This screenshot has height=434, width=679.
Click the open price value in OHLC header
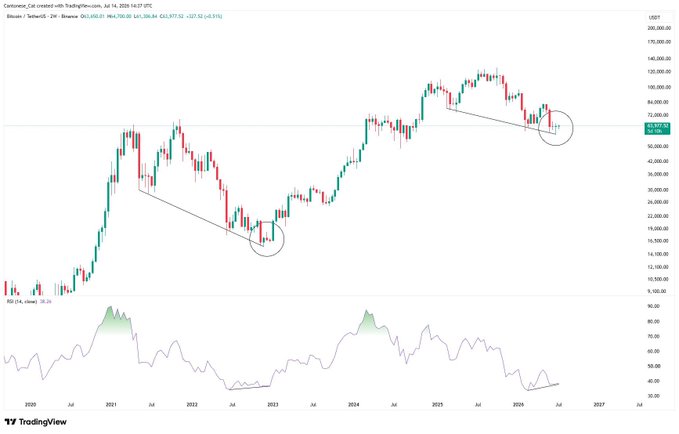pyautogui.click(x=92, y=16)
